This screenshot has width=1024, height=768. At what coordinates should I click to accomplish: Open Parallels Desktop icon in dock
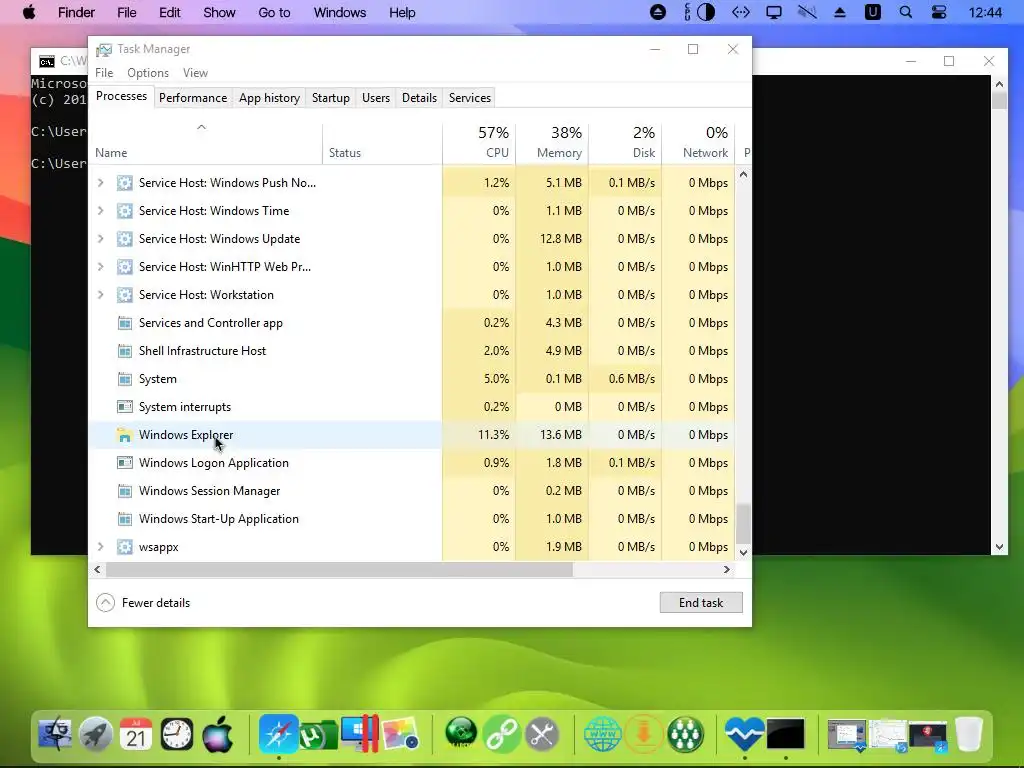pos(359,733)
